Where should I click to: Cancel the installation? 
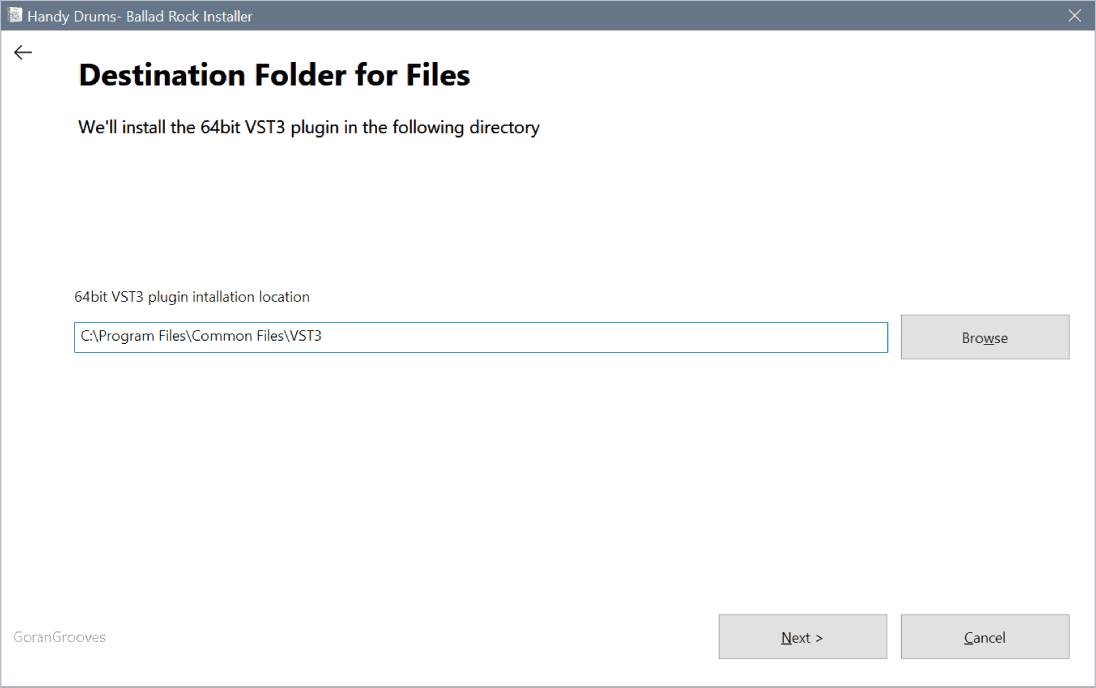click(985, 636)
